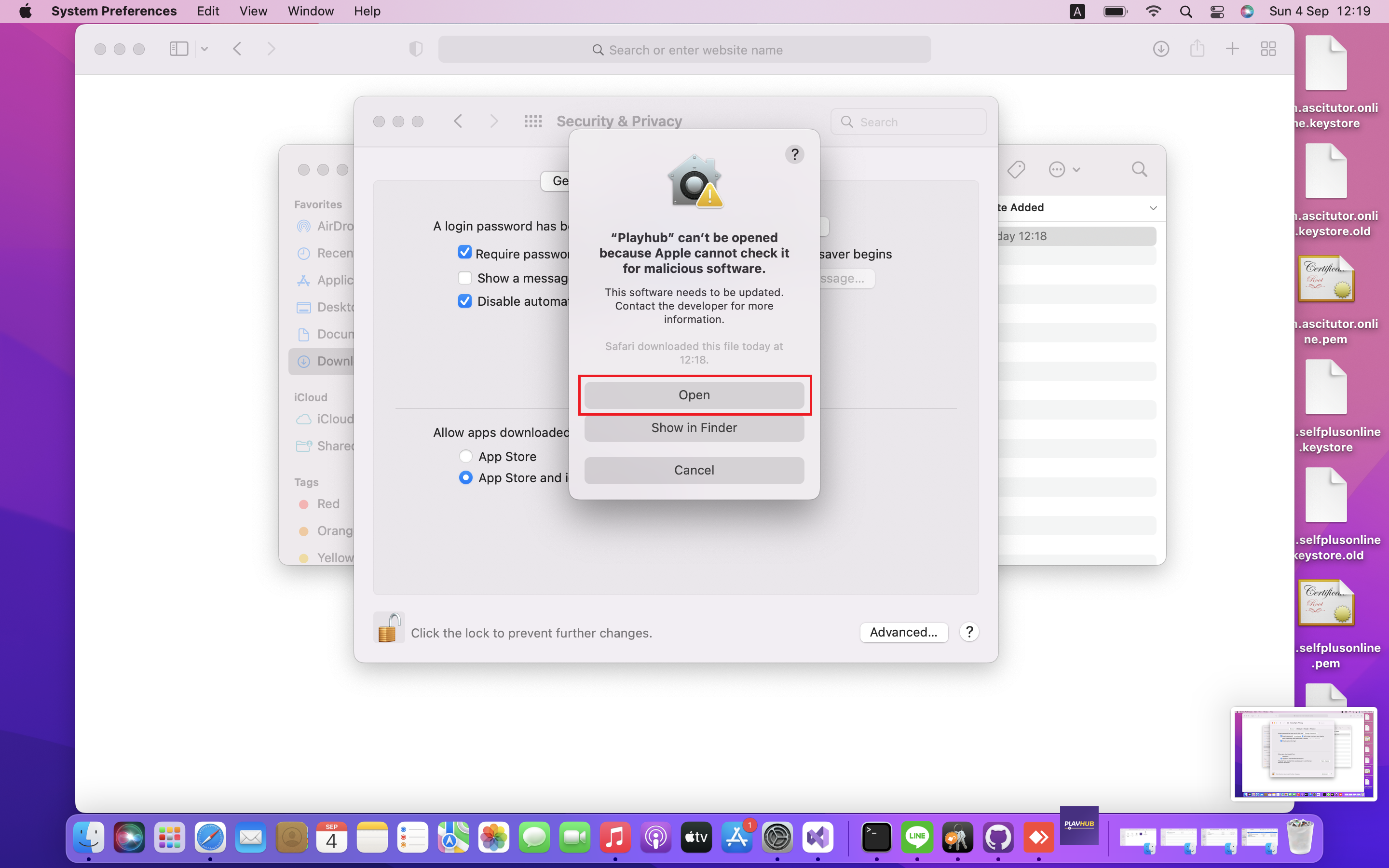Screen dimensions: 1389x868
Task: Focus the System Preferences search field
Action: (908, 122)
